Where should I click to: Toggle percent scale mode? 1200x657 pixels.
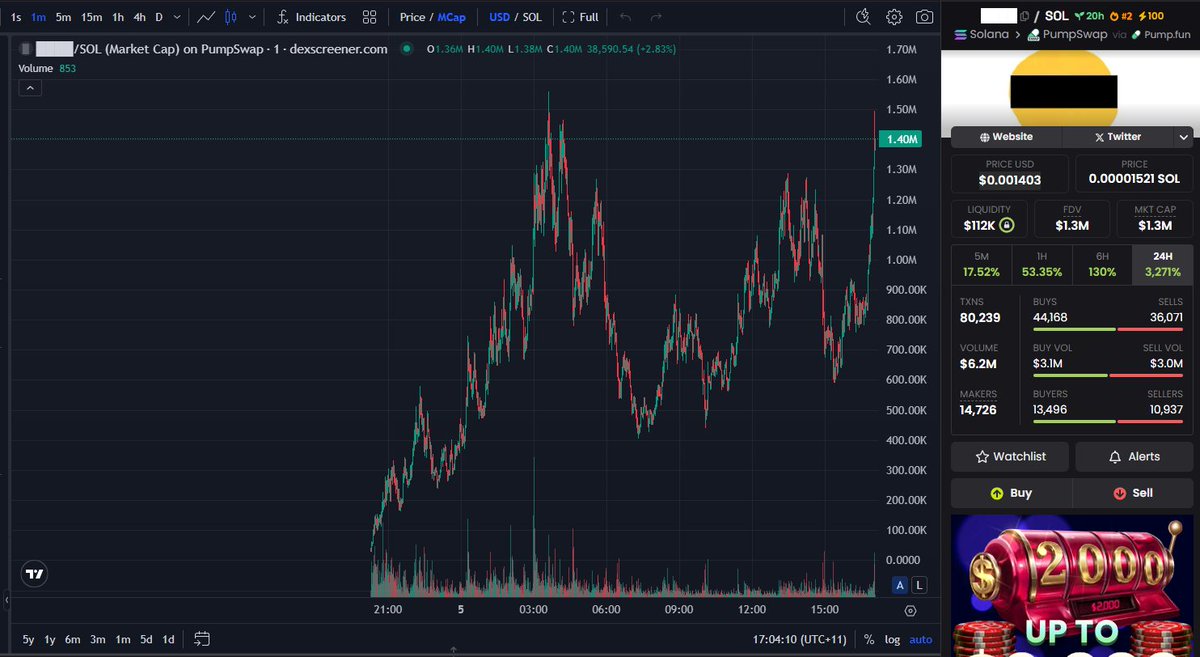(869, 639)
